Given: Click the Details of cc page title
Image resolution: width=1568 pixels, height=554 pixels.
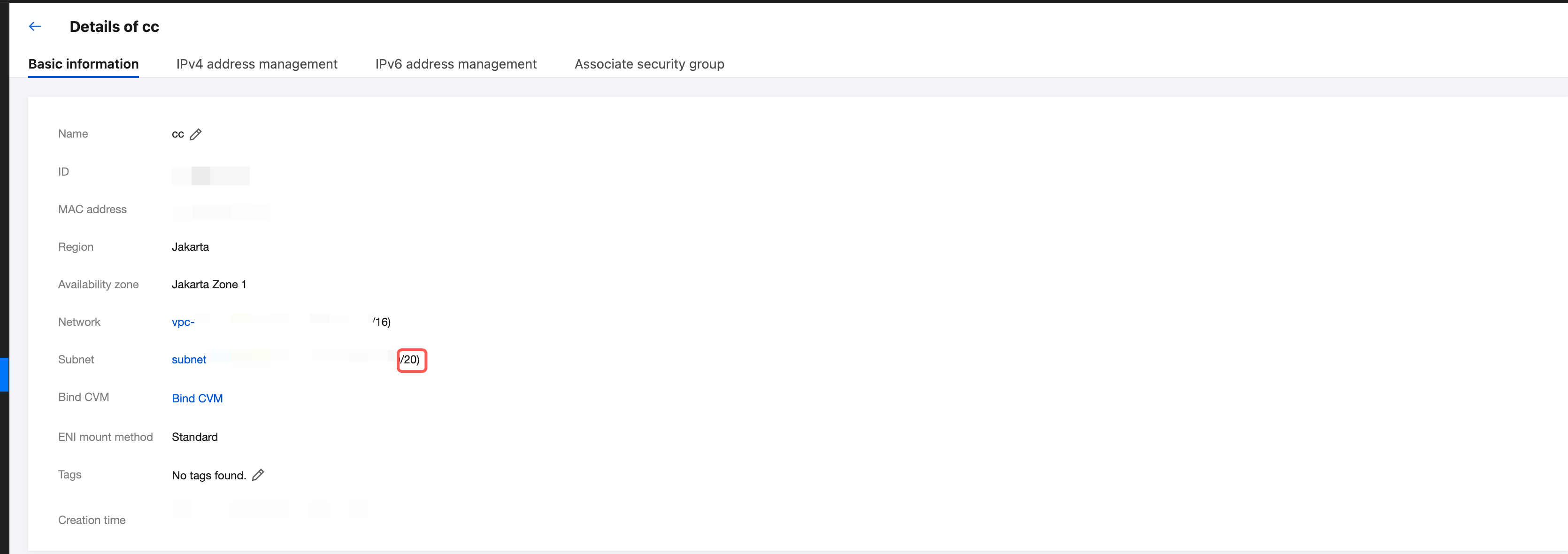Looking at the screenshot, I should click(x=114, y=27).
